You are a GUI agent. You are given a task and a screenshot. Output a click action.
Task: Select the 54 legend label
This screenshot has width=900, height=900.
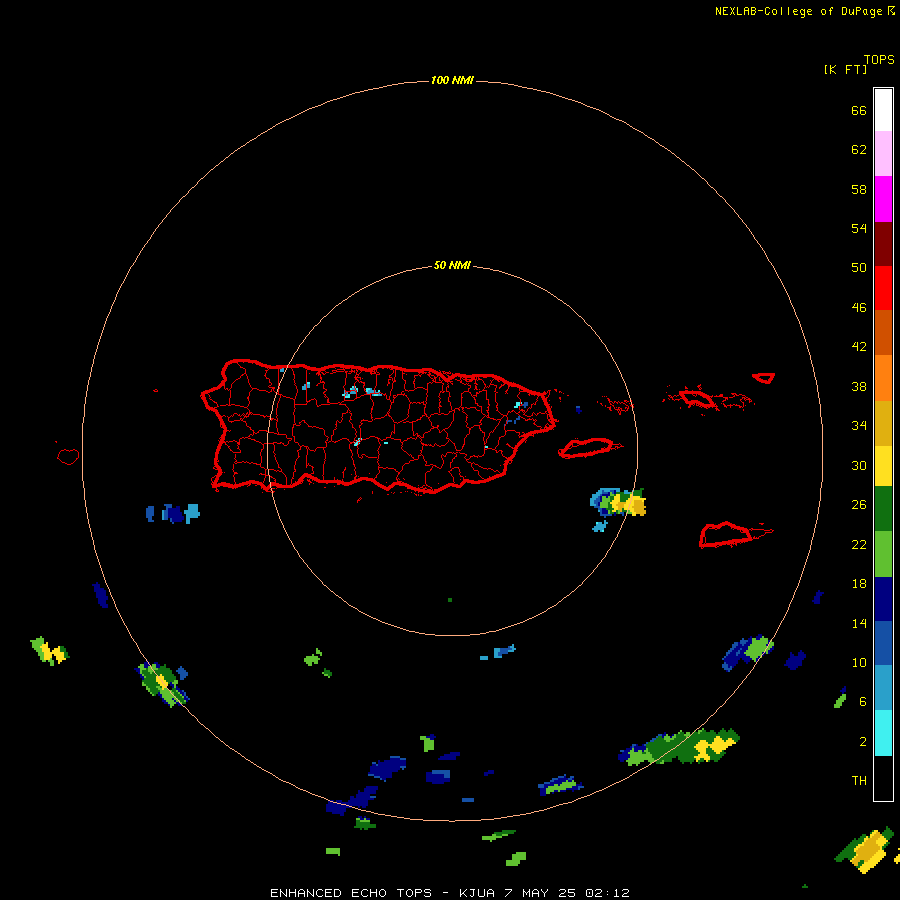click(859, 228)
